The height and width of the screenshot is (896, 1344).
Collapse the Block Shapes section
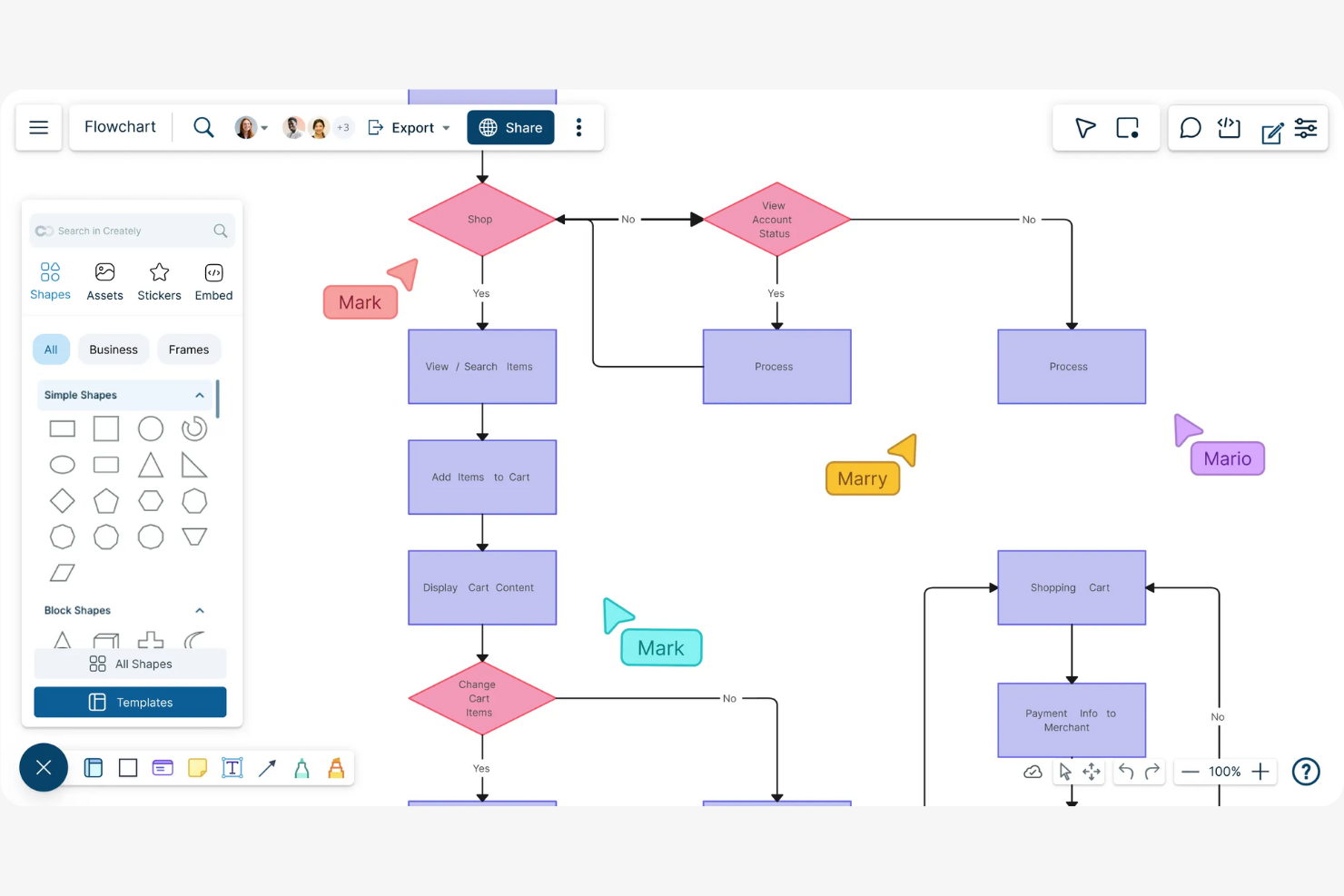(200, 610)
